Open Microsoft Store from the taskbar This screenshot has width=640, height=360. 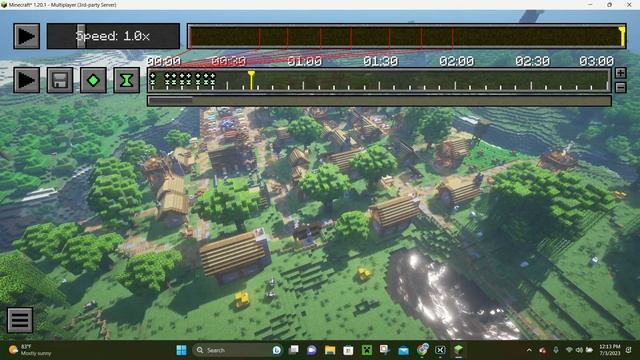tap(348, 350)
